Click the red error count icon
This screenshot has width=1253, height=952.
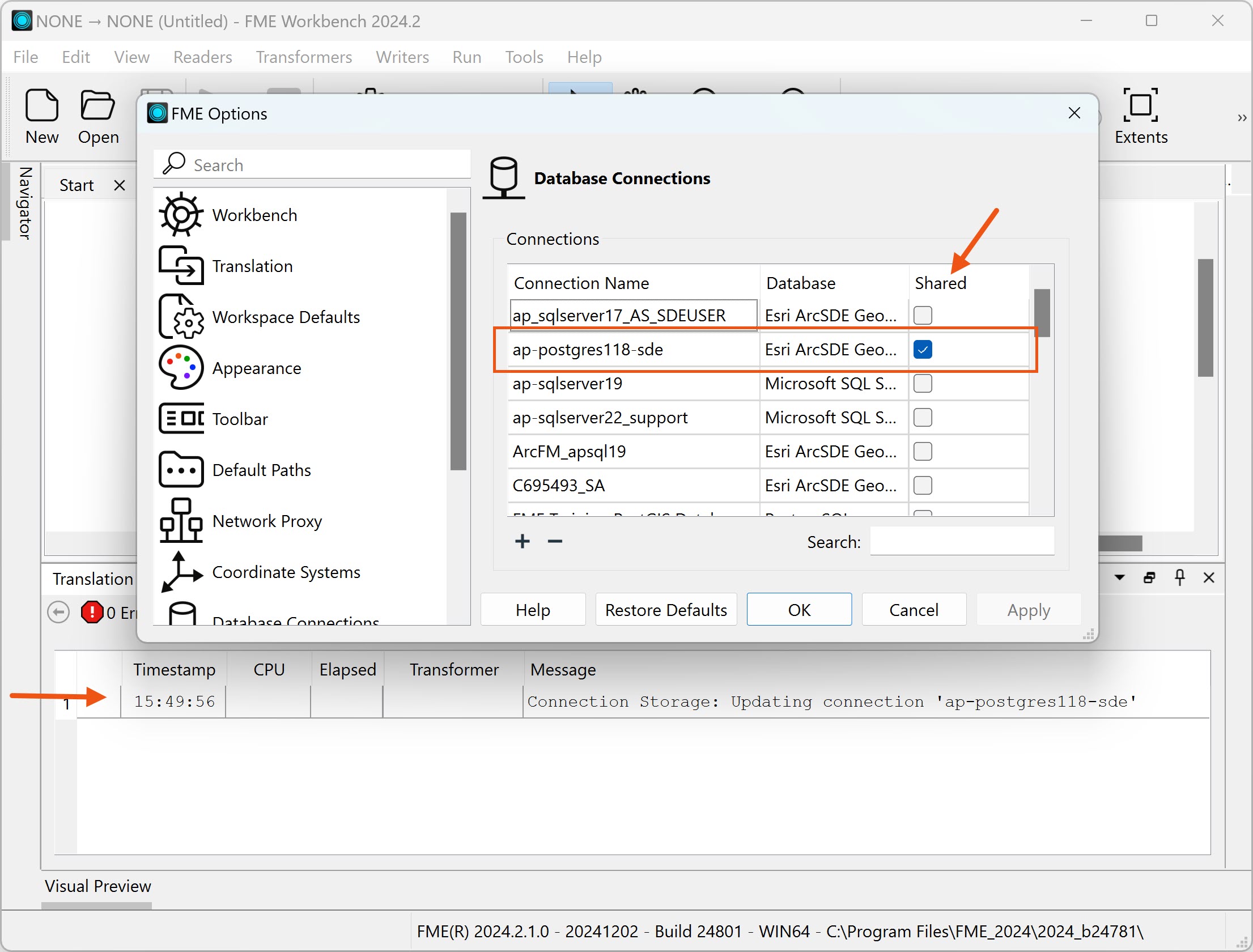tap(92, 612)
